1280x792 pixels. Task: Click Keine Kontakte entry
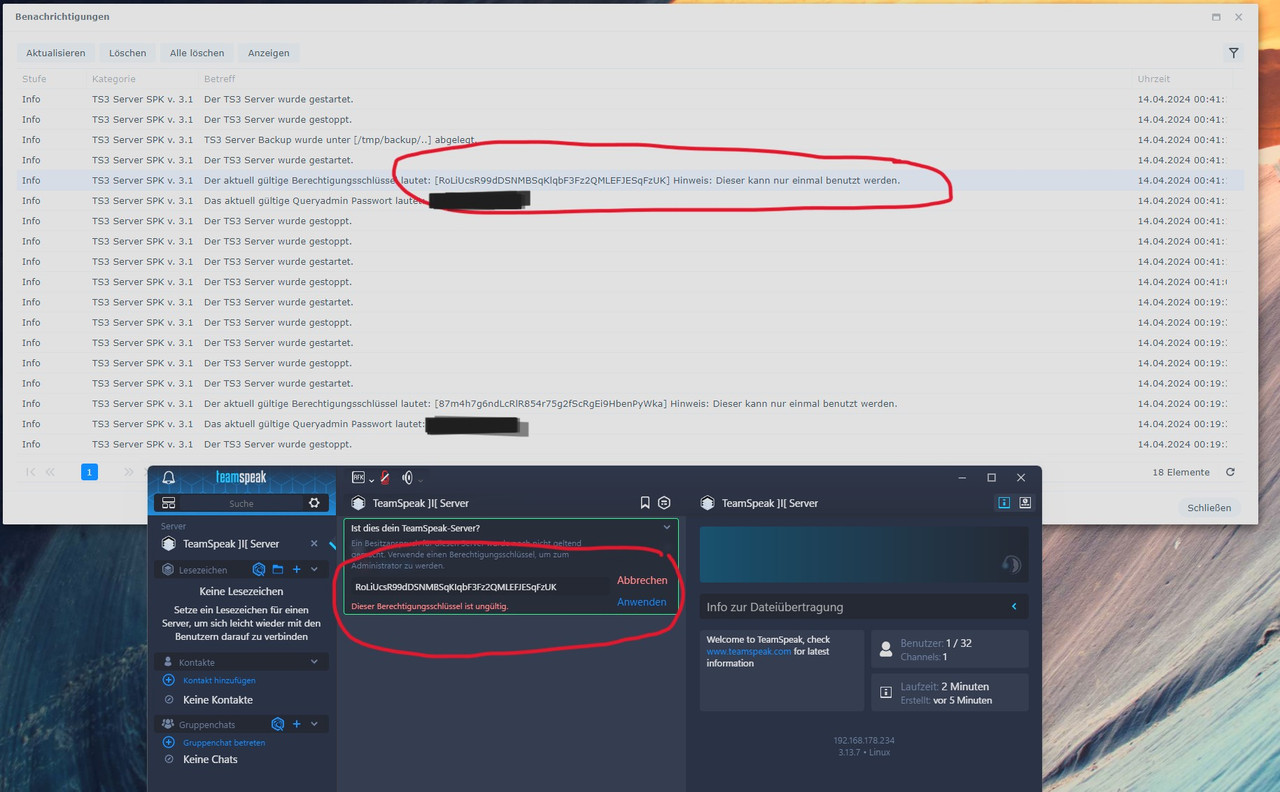(x=218, y=700)
